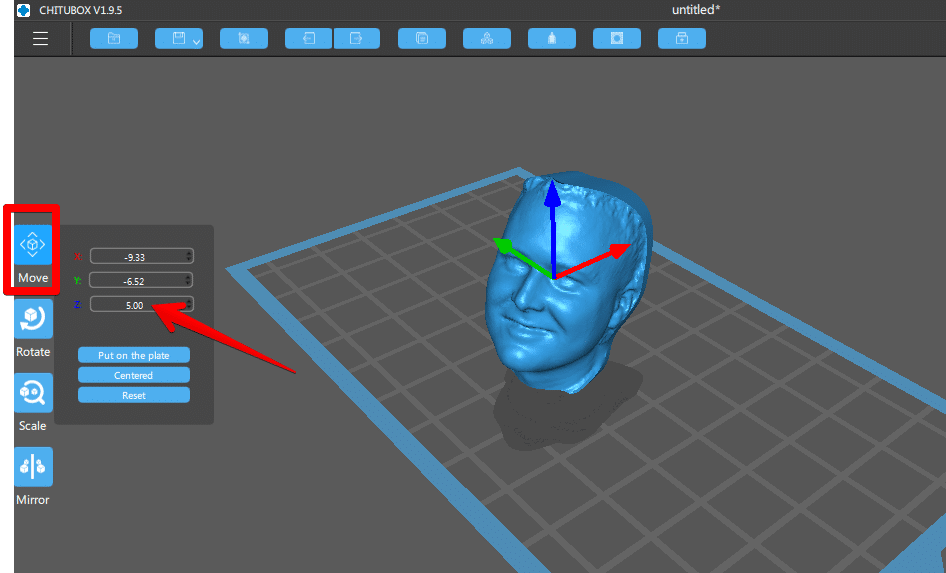Select the Rotate tool
The image size is (946, 573).
[x=33, y=318]
